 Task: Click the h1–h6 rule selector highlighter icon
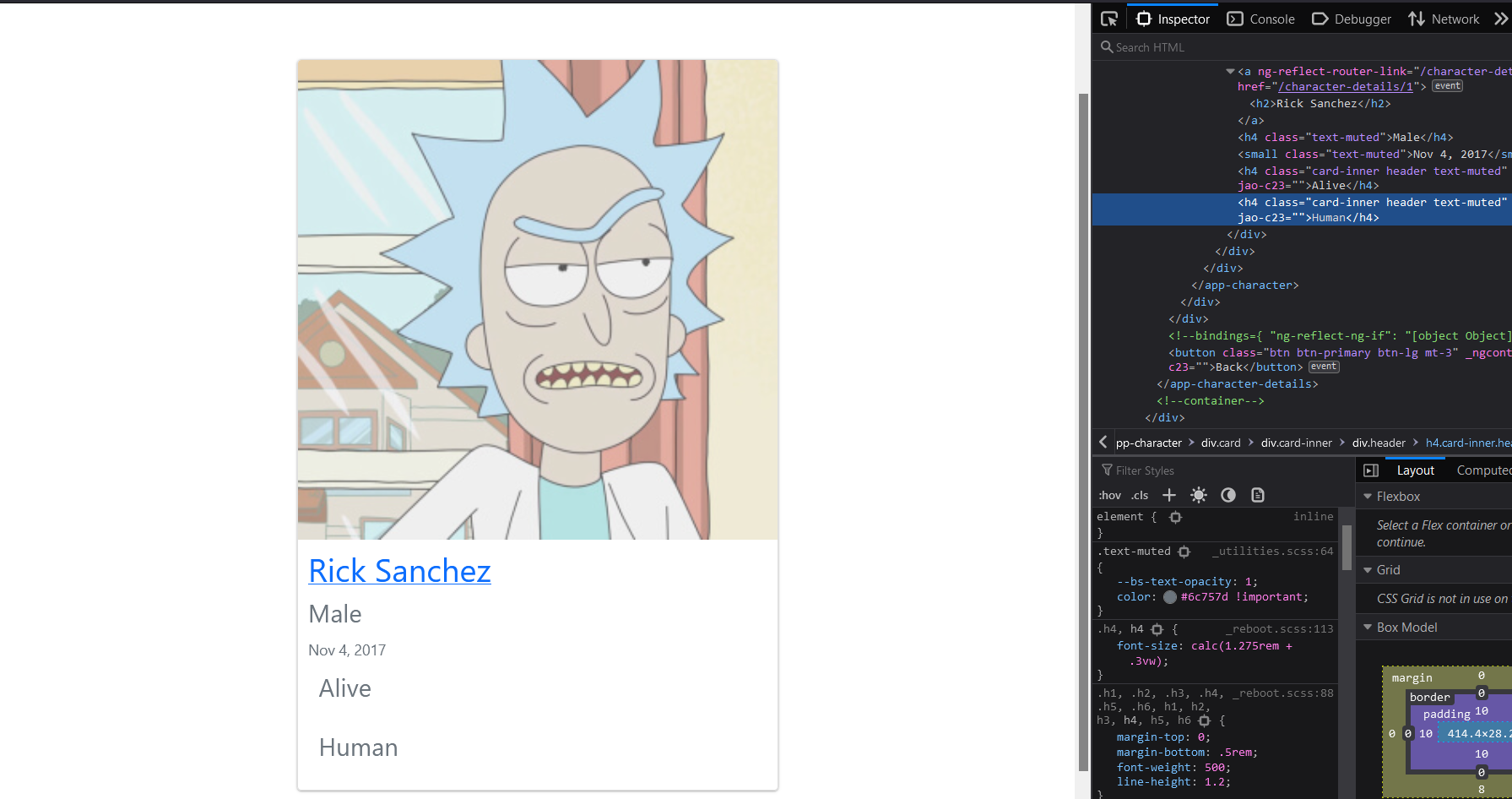tap(1204, 720)
